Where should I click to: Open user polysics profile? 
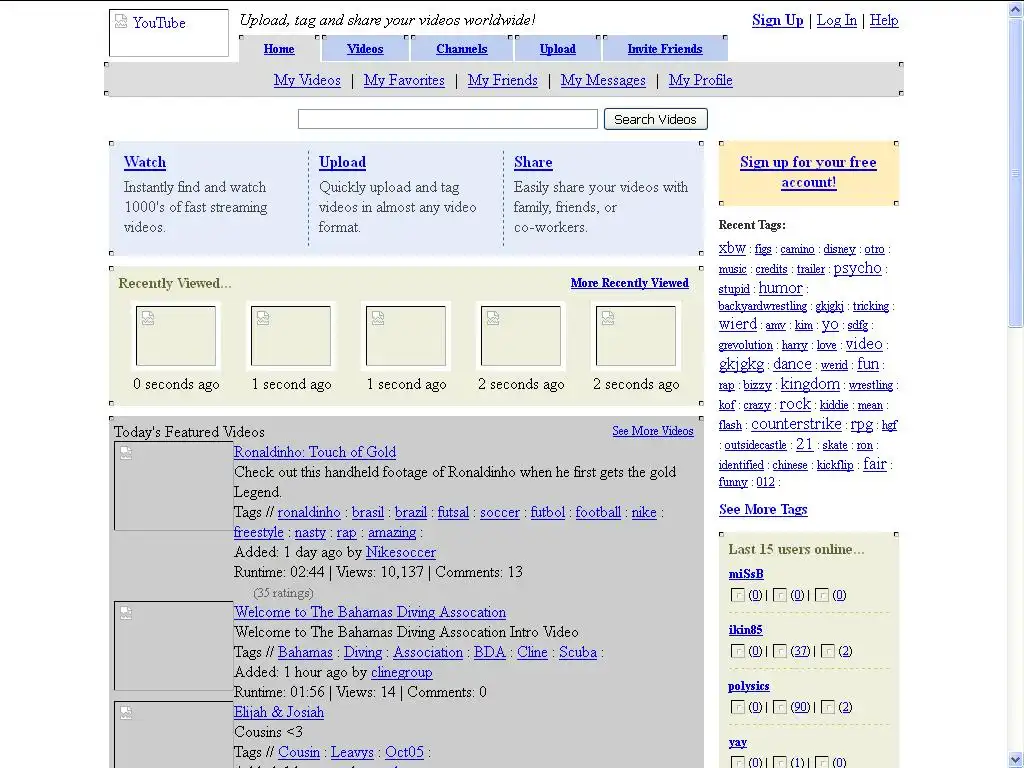(x=748, y=686)
